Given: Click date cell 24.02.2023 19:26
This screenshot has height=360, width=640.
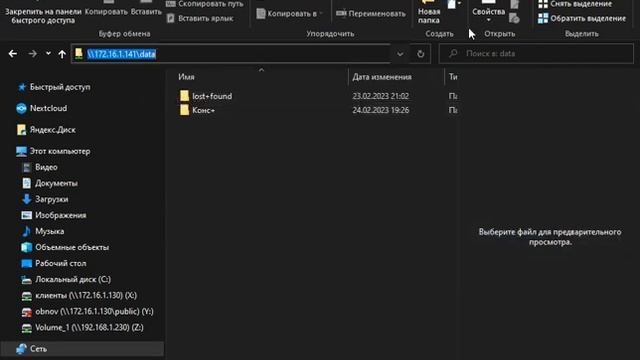Looking at the screenshot, I should pos(380,110).
